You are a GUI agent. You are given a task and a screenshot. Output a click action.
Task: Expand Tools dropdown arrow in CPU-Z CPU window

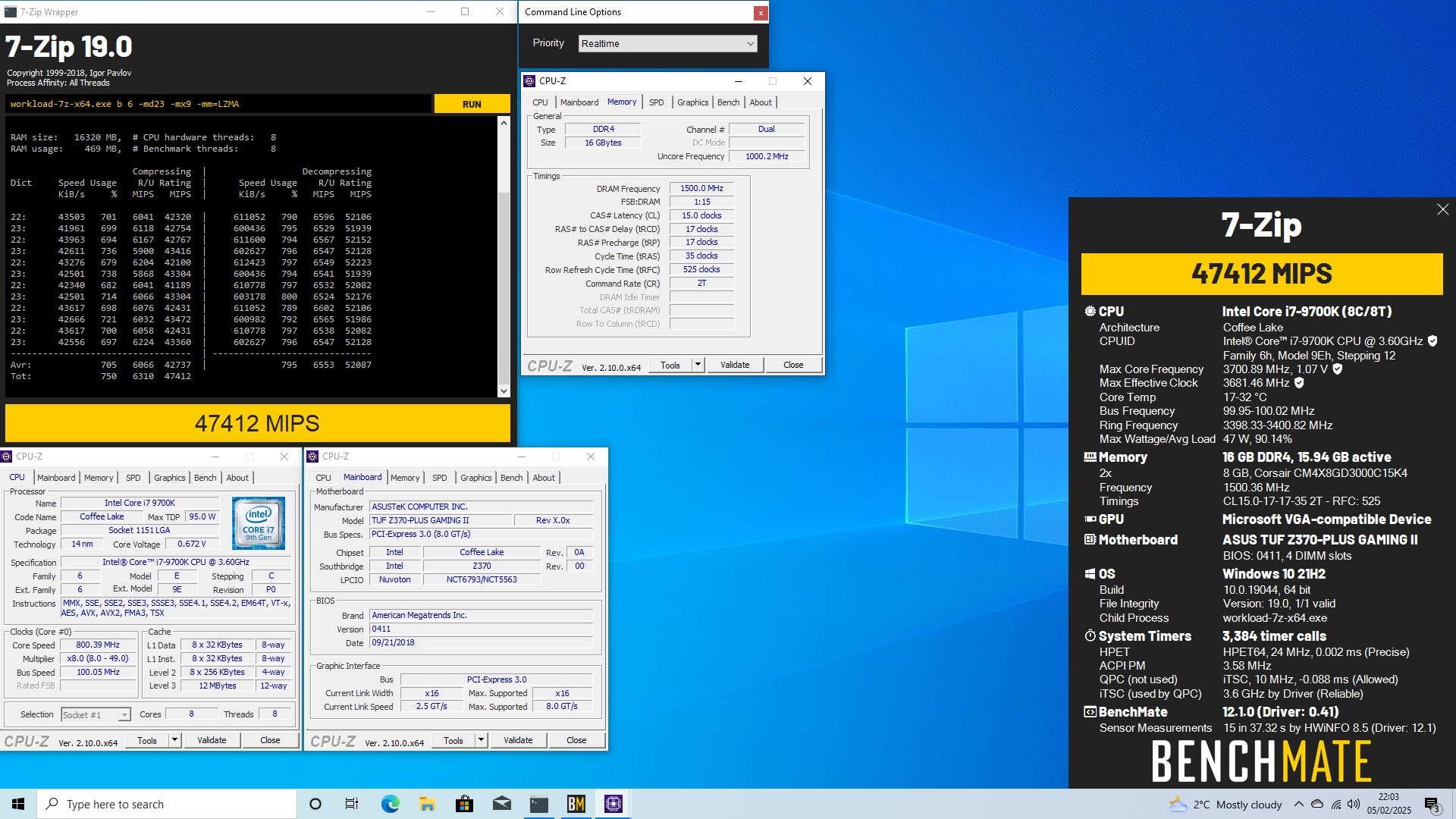click(x=175, y=740)
